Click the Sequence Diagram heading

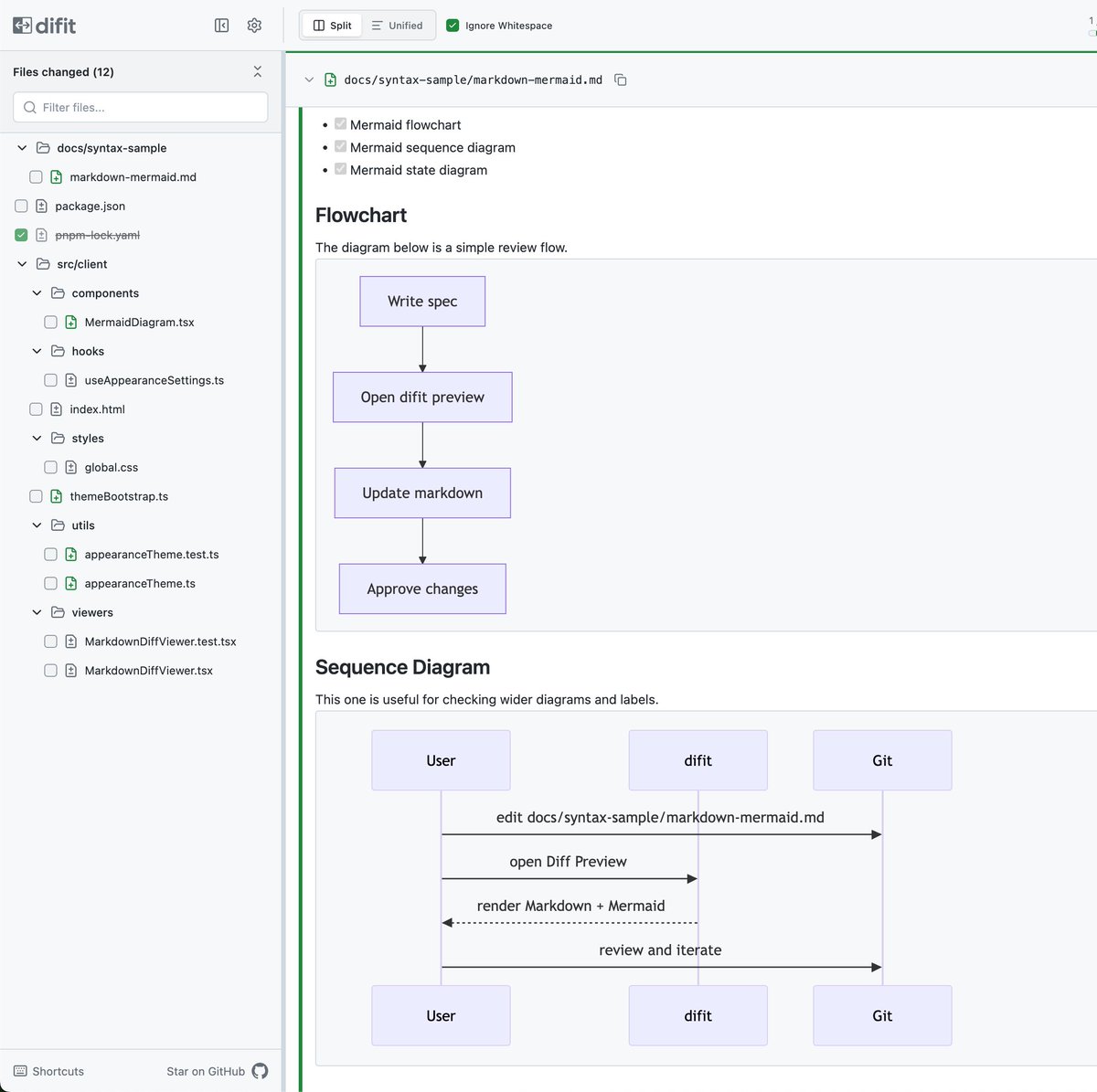tap(402, 667)
